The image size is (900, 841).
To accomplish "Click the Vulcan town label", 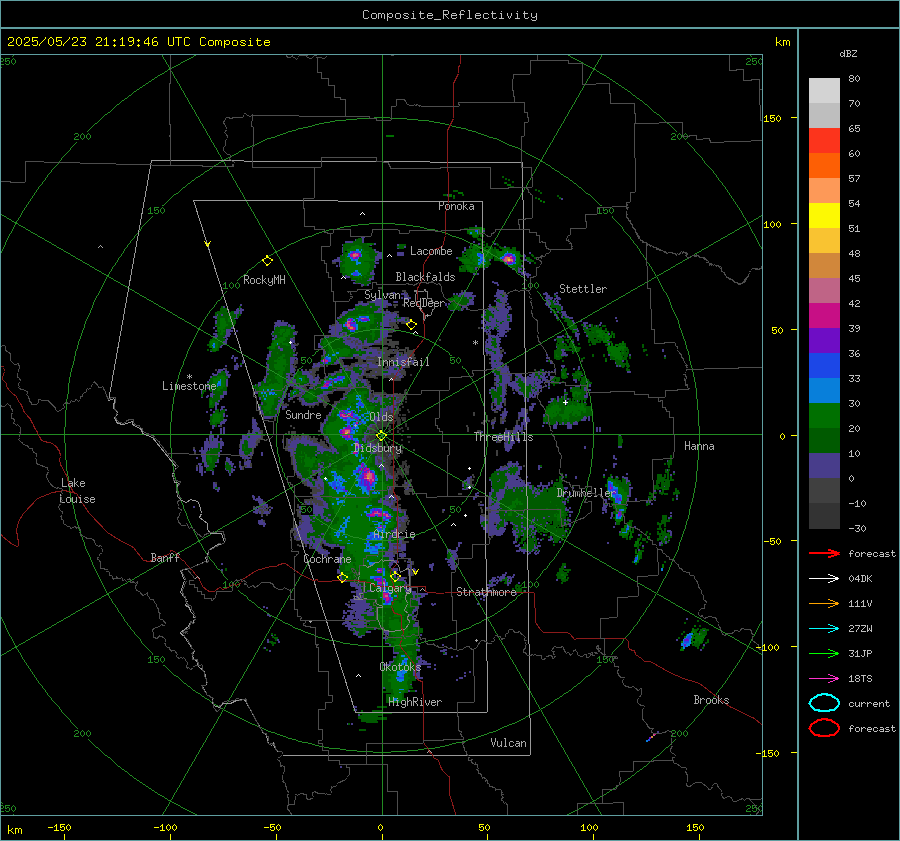I will click(x=508, y=743).
